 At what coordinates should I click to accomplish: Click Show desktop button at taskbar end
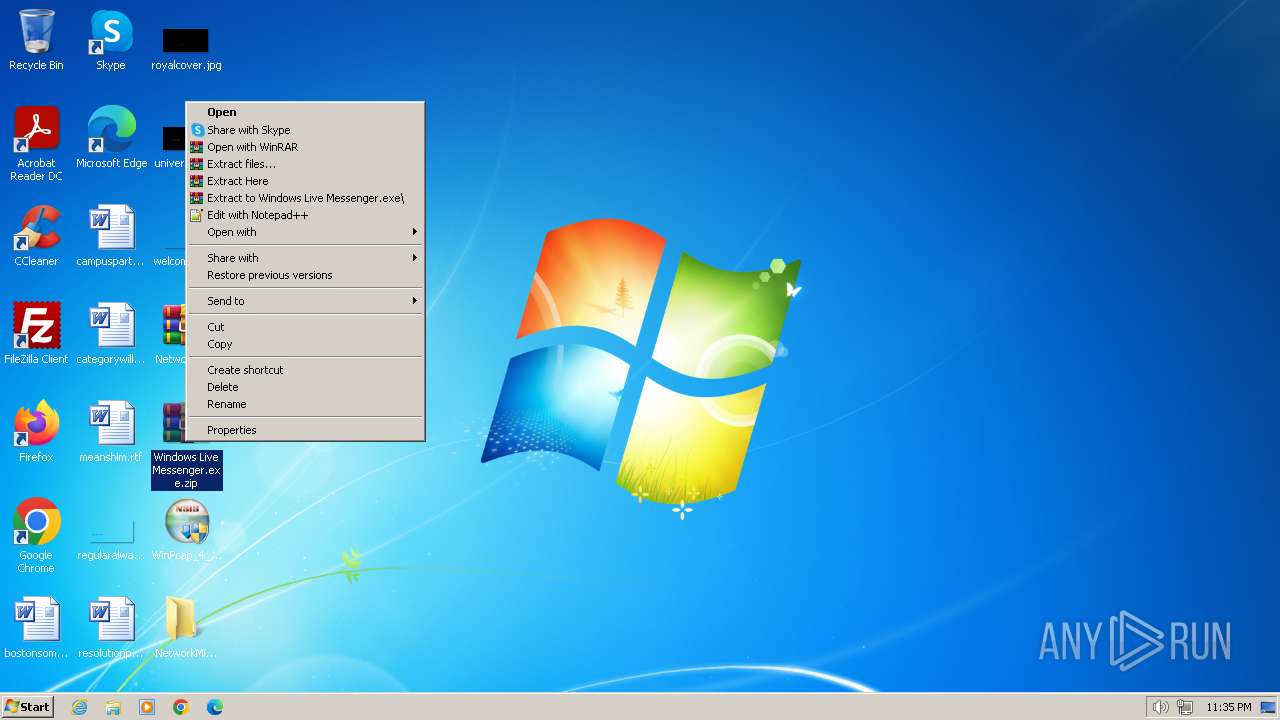coord(1268,707)
